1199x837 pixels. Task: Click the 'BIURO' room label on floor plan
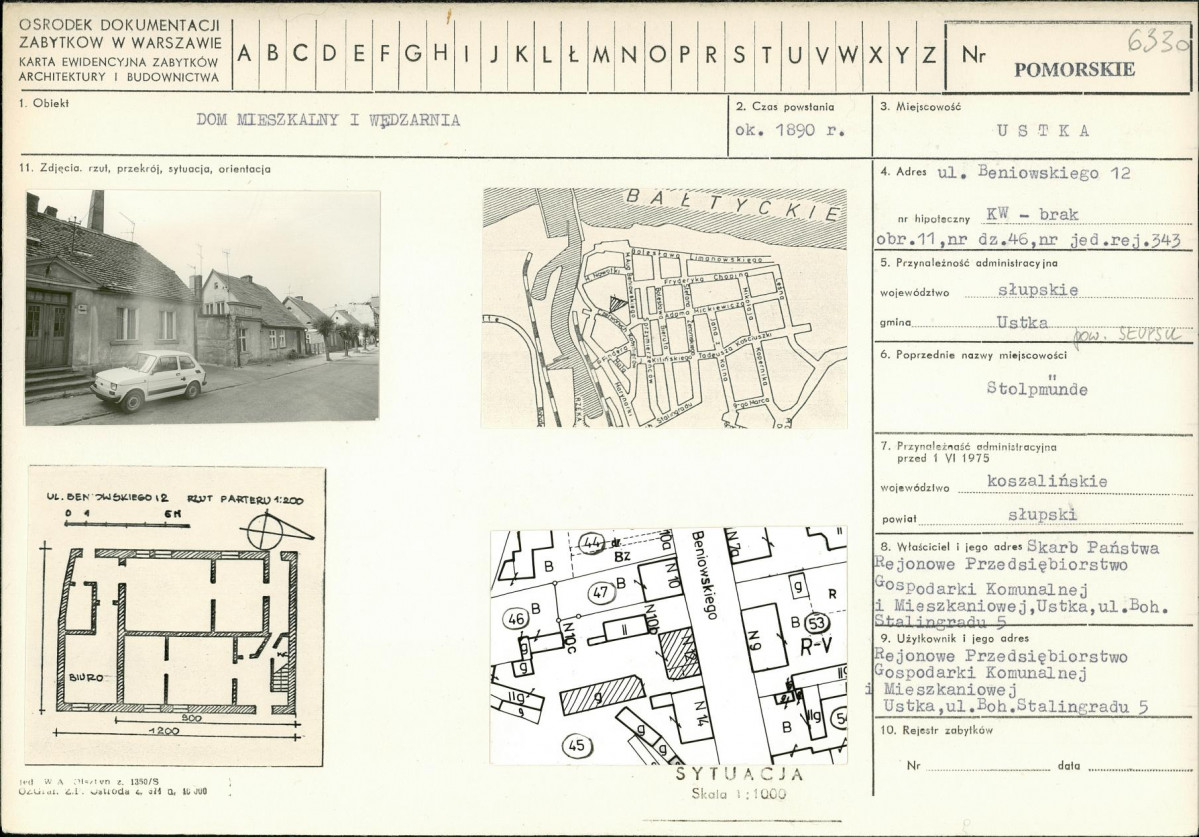coord(86,677)
